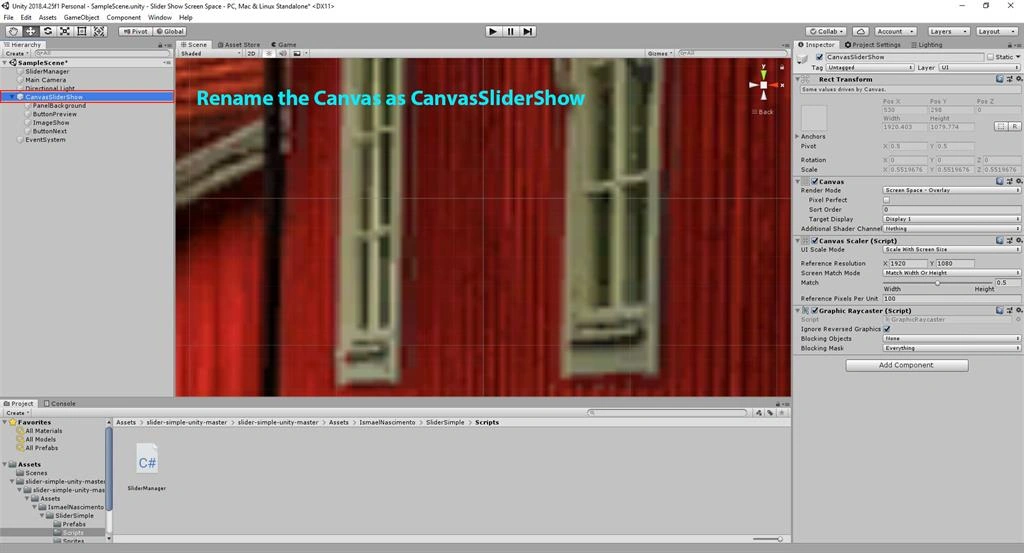Toggle Ignore Reversed Graphics checkbox
Image resolution: width=1024 pixels, height=553 pixels.
(887, 329)
